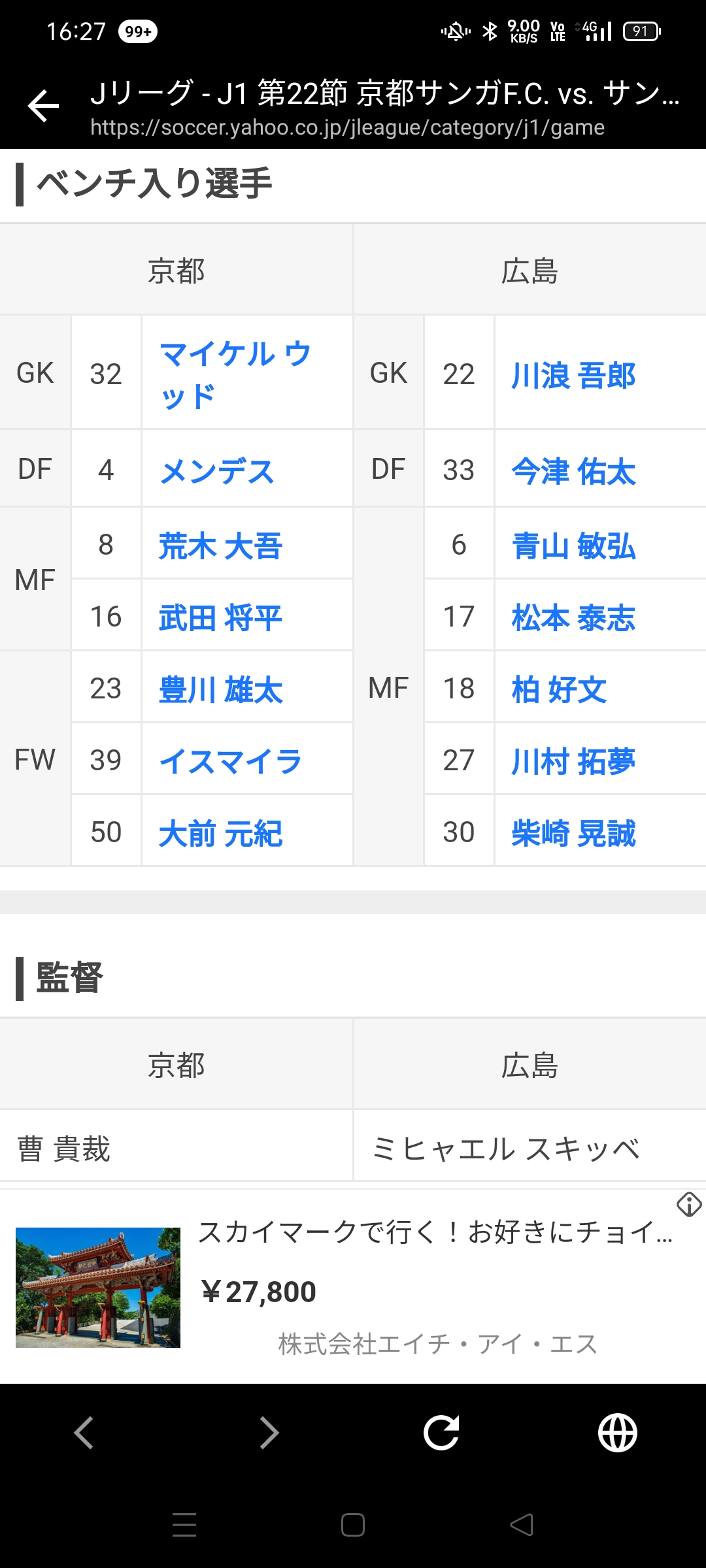
Task: Open player メンデス profile
Action: pyautogui.click(x=217, y=470)
